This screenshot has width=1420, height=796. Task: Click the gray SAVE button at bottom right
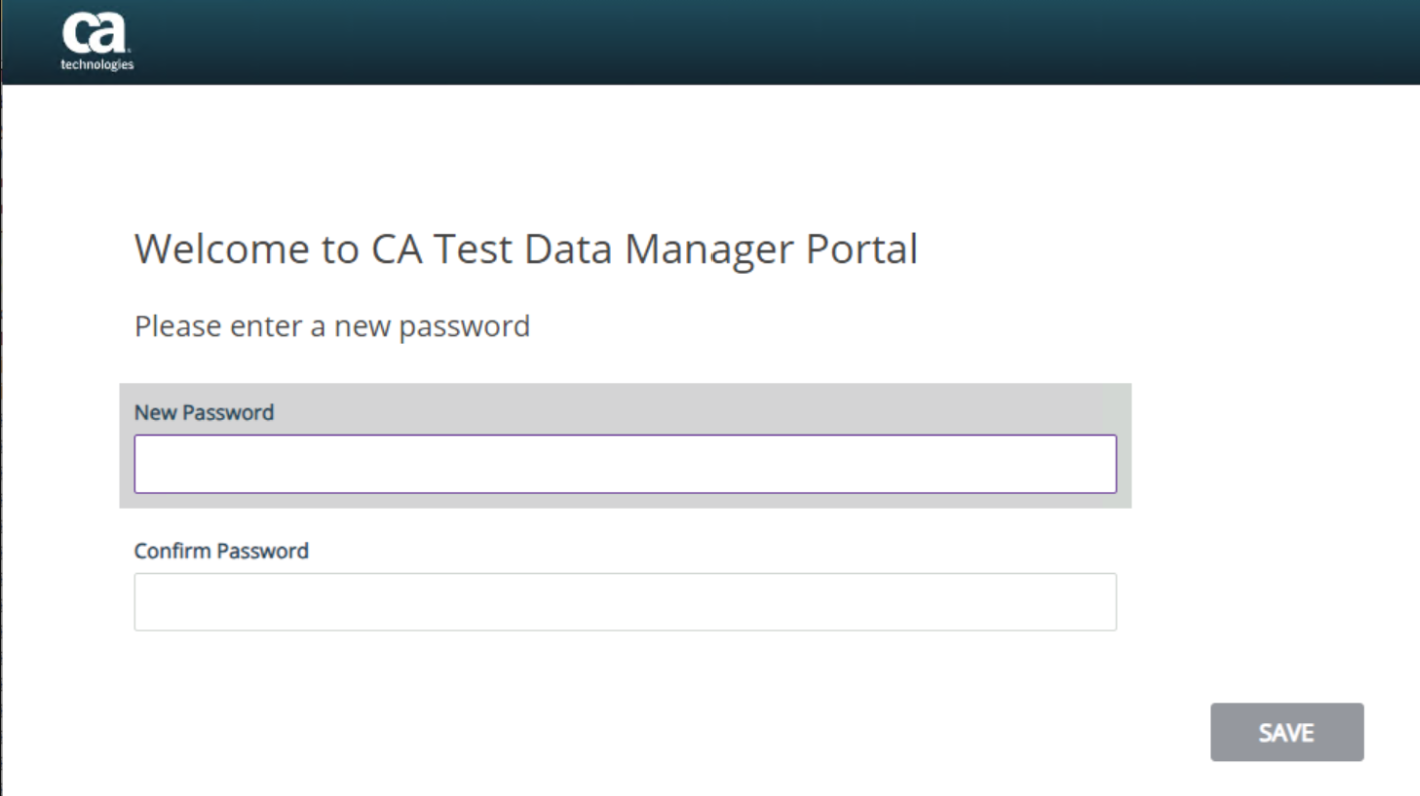click(x=1286, y=732)
